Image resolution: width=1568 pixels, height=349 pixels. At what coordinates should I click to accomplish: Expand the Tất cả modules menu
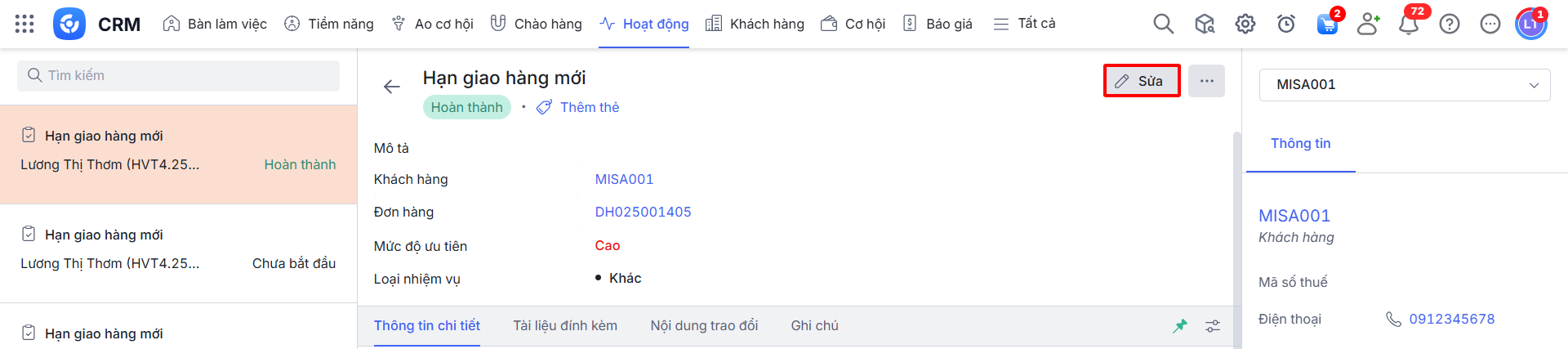point(1025,24)
